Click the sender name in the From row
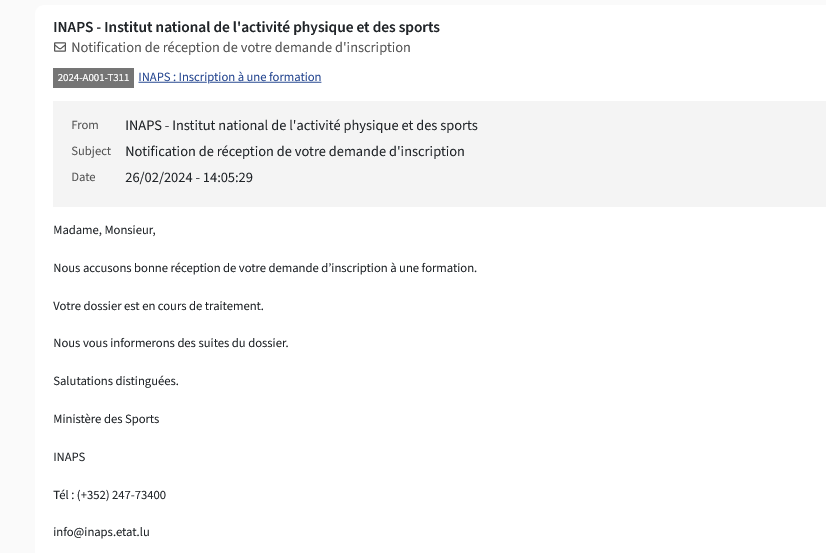 pyautogui.click(x=301, y=125)
